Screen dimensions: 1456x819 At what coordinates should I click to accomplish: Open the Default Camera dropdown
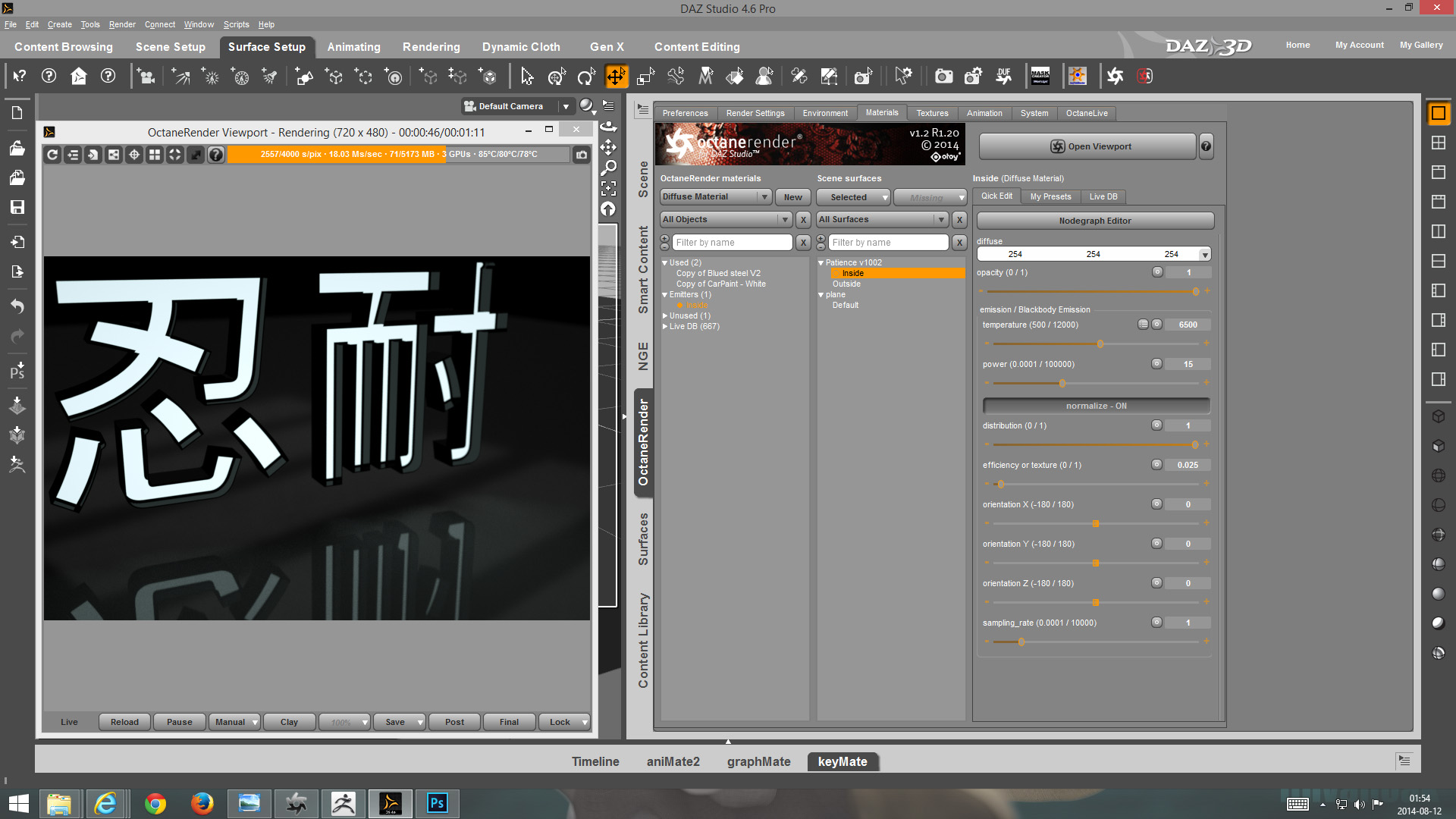tap(565, 106)
